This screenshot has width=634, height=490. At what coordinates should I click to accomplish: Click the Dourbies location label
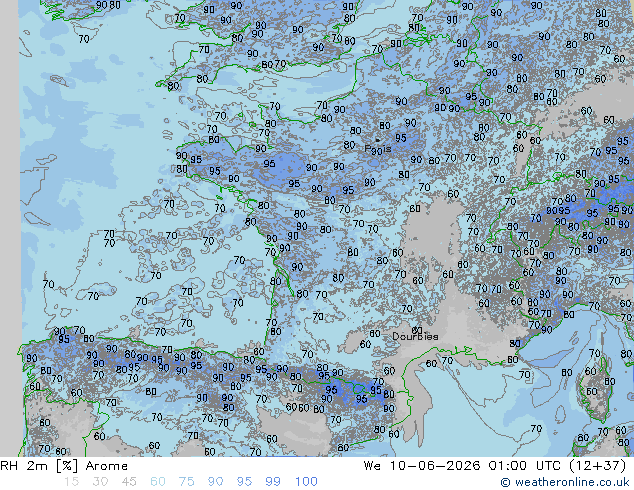(415, 336)
